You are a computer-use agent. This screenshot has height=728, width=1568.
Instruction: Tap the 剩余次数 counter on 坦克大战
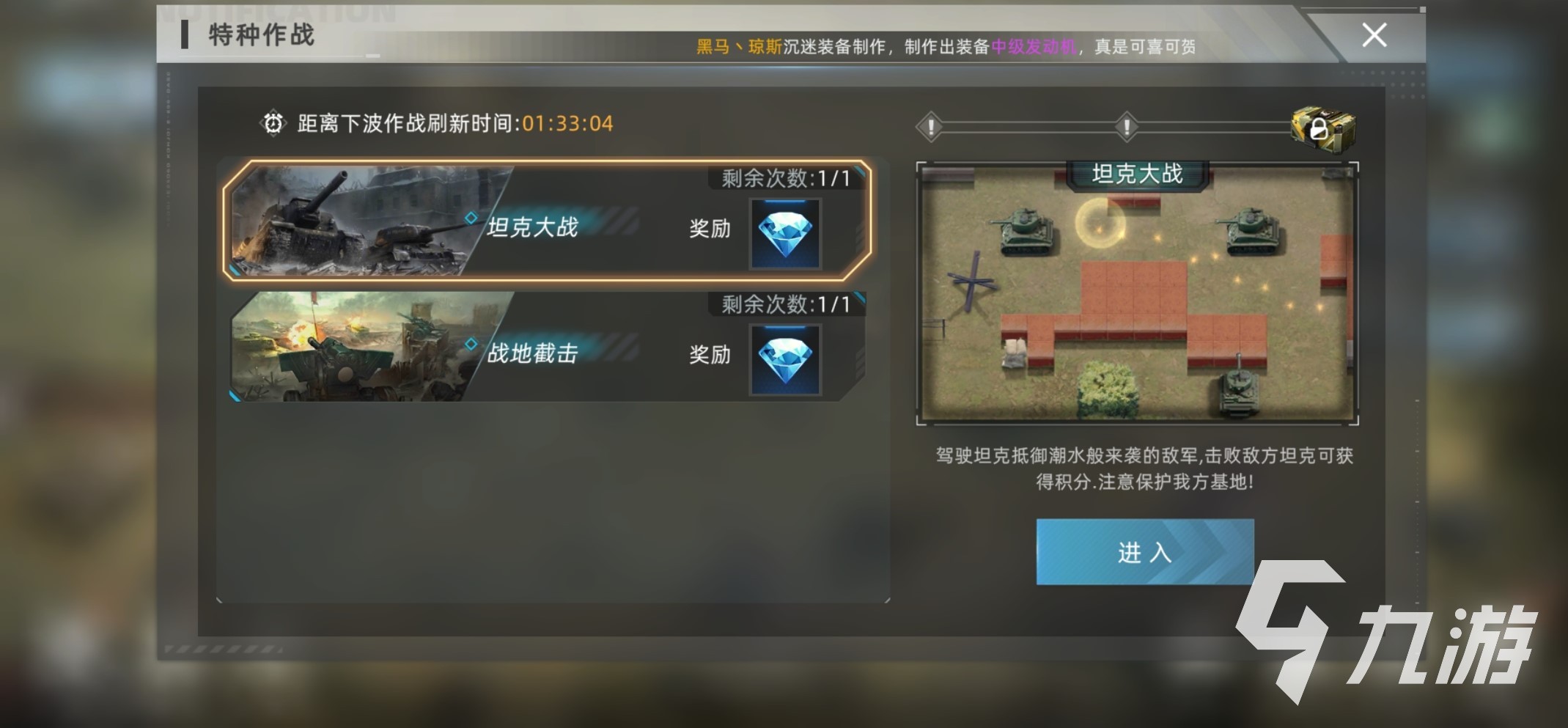786,178
